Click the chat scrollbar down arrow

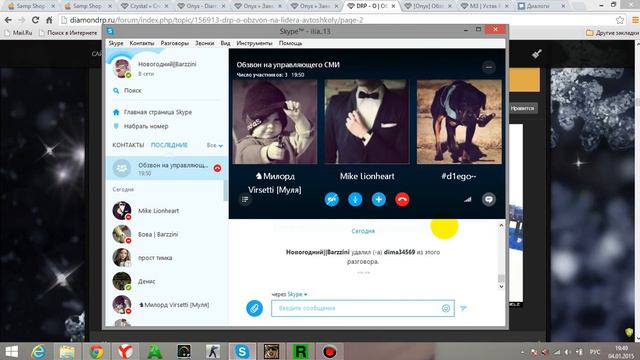pos(501,287)
